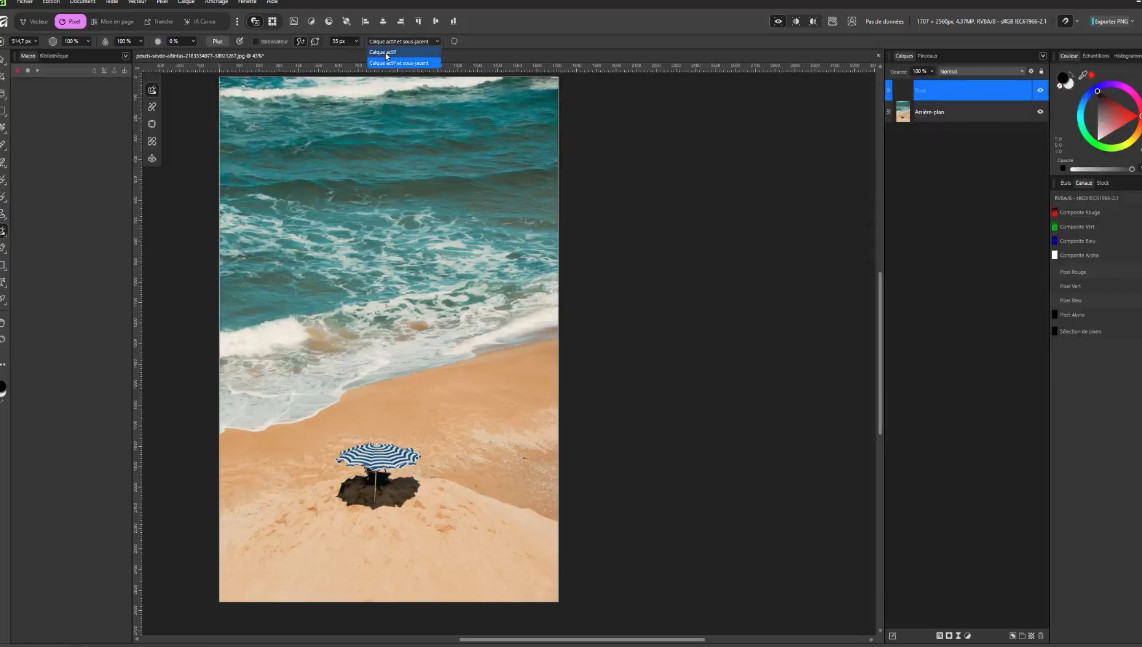
Task: Open the IA Canva studio
Action: (x=200, y=22)
